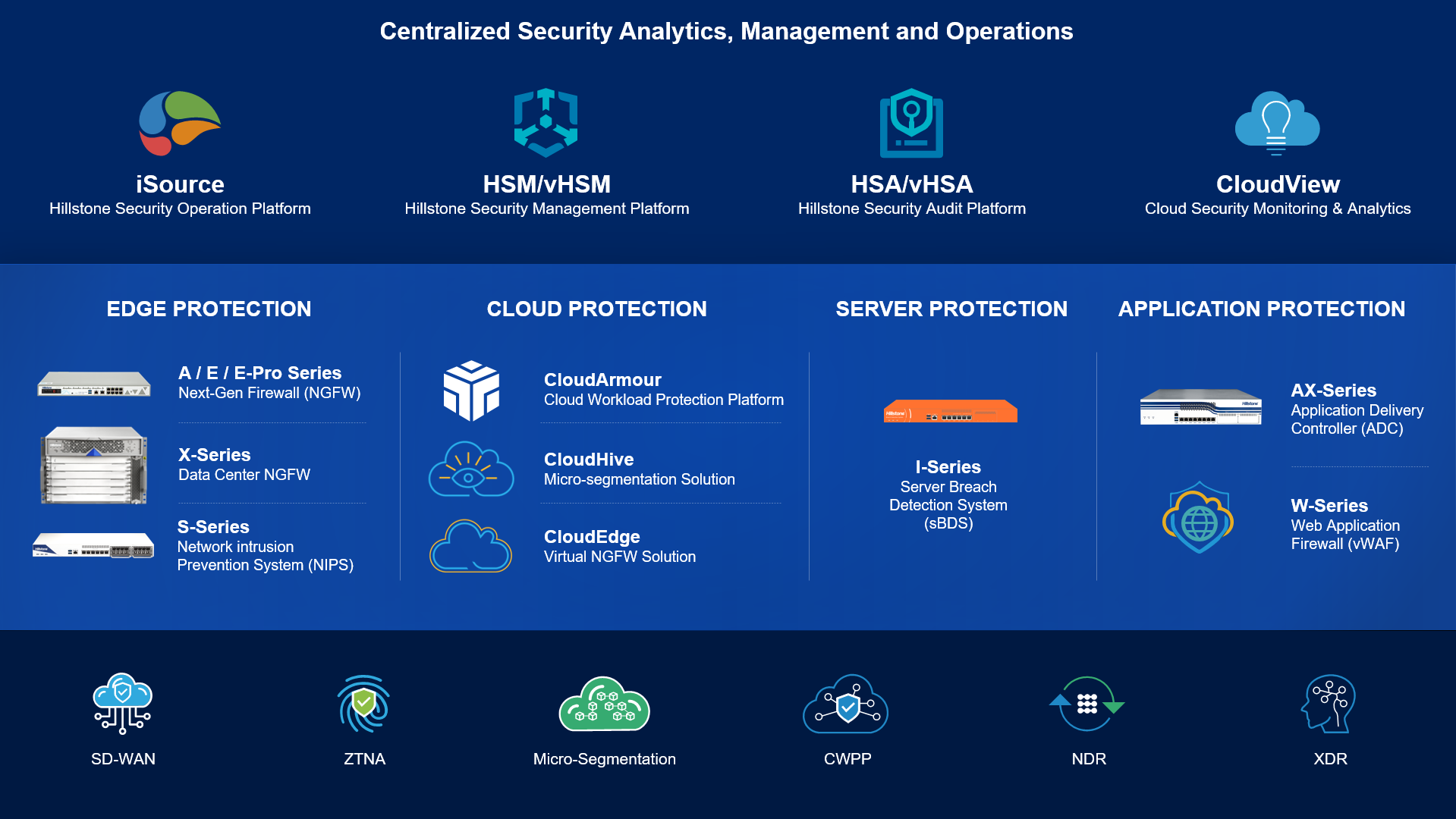Open the orange I-Series appliance image
The height and width of the screenshot is (819, 1456).
(x=950, y=410)
